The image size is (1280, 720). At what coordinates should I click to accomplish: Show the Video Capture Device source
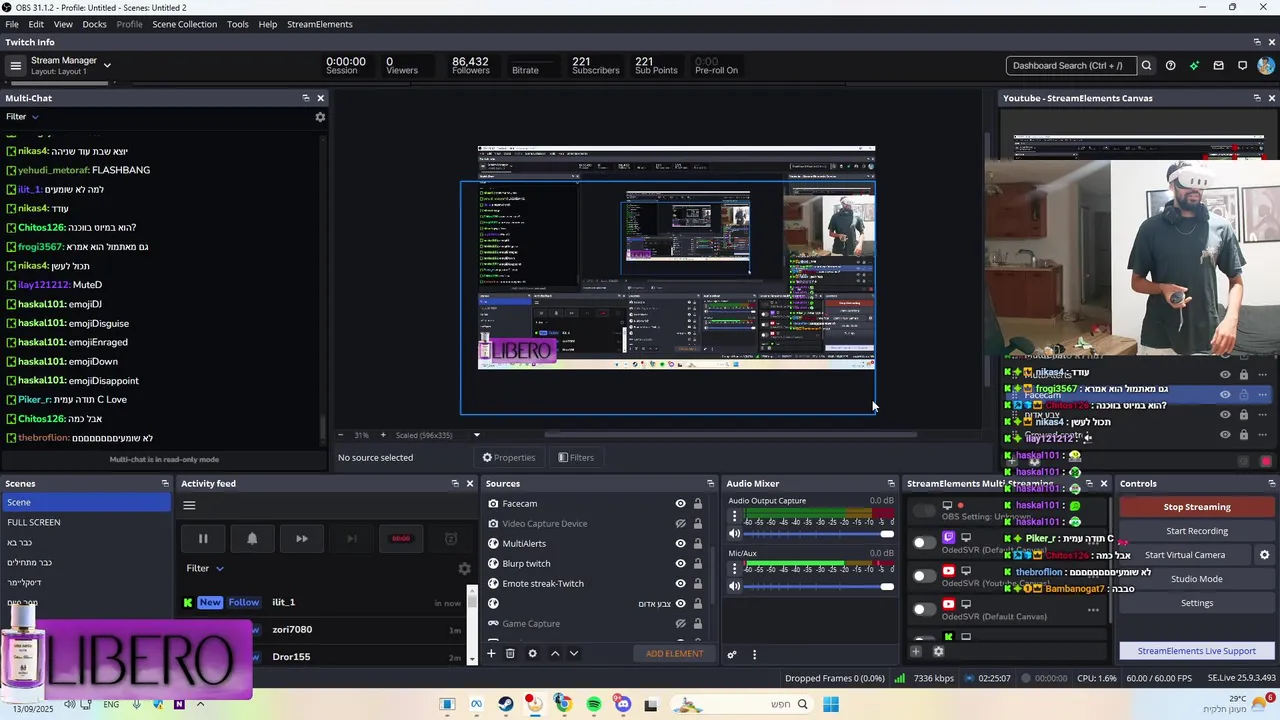click(680, 524)
